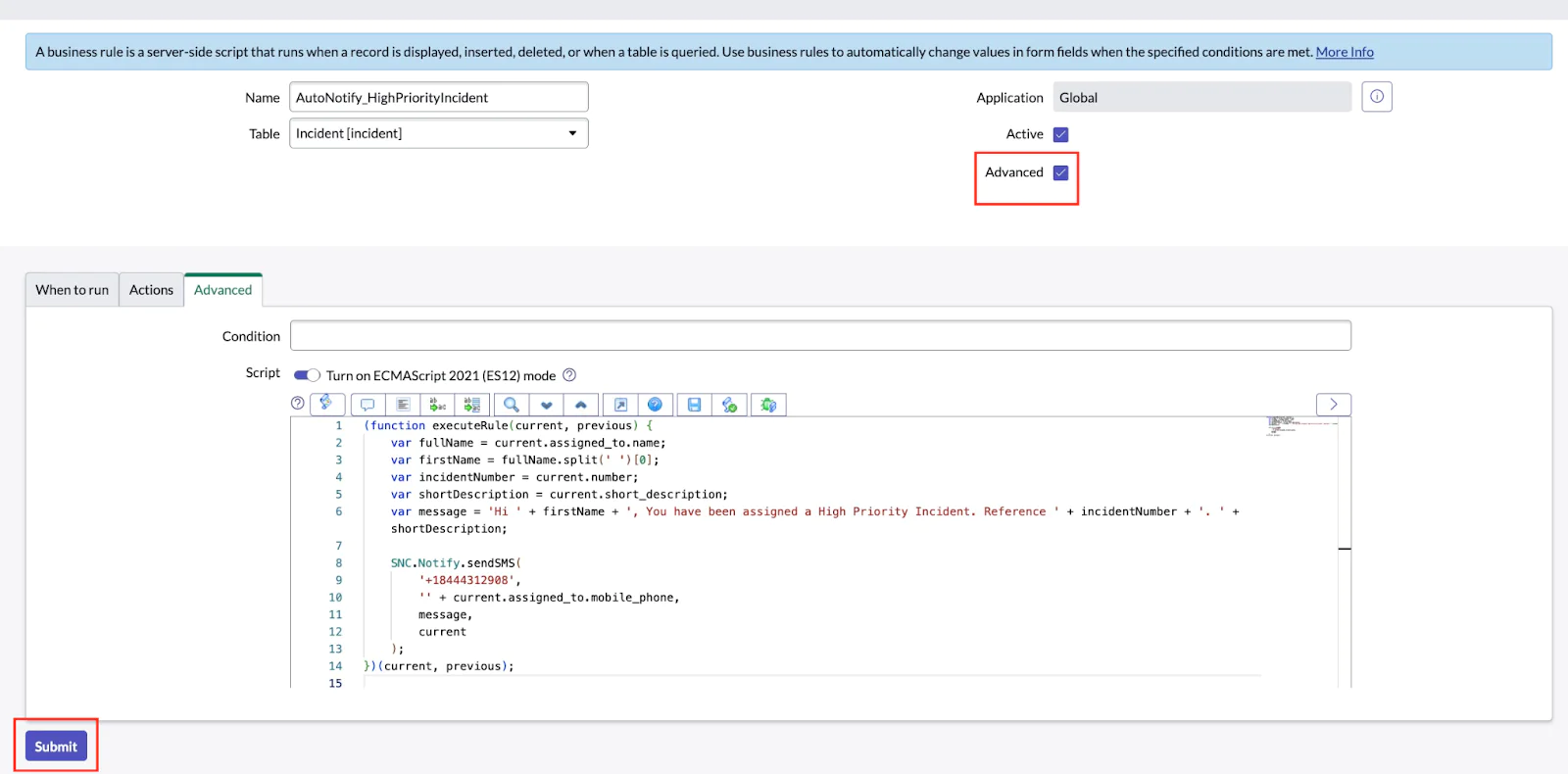Click the find next down arrow
Image resolution: width=1568 pixels, height=774 pixels.
coord(547,405)
